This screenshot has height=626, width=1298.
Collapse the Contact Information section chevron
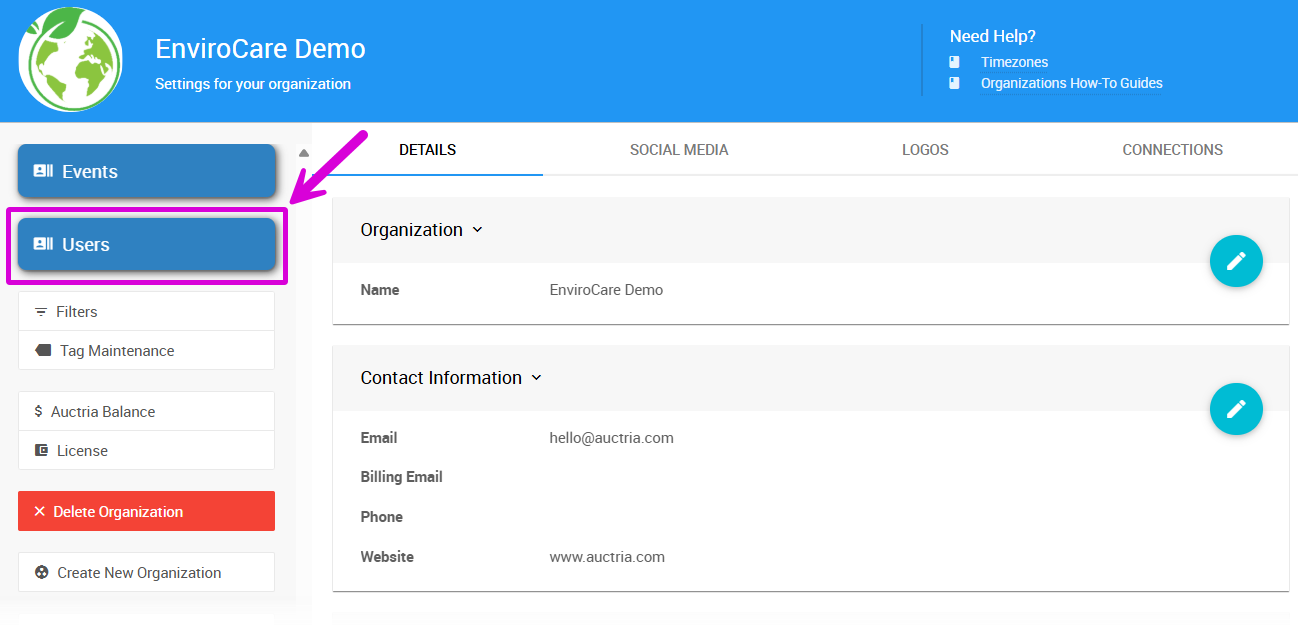[x=536, y=378]
